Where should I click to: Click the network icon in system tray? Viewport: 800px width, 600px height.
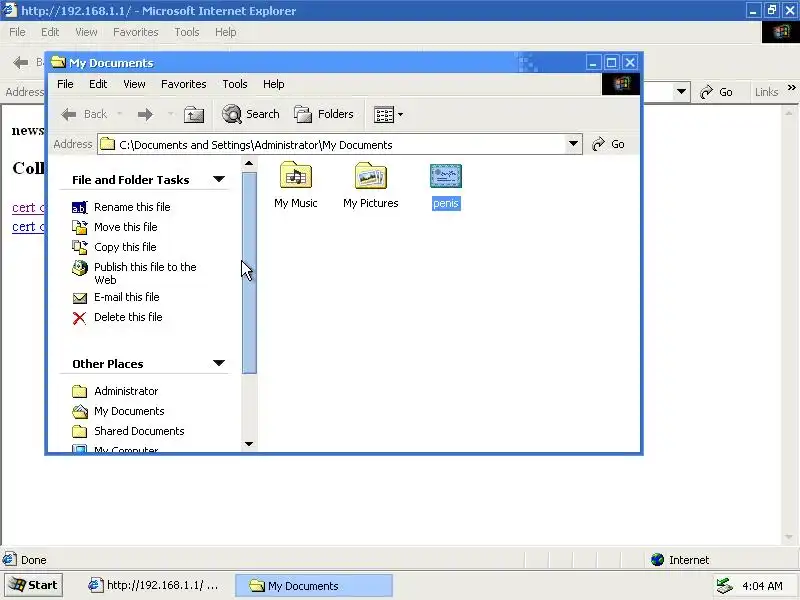click(724, 586)
